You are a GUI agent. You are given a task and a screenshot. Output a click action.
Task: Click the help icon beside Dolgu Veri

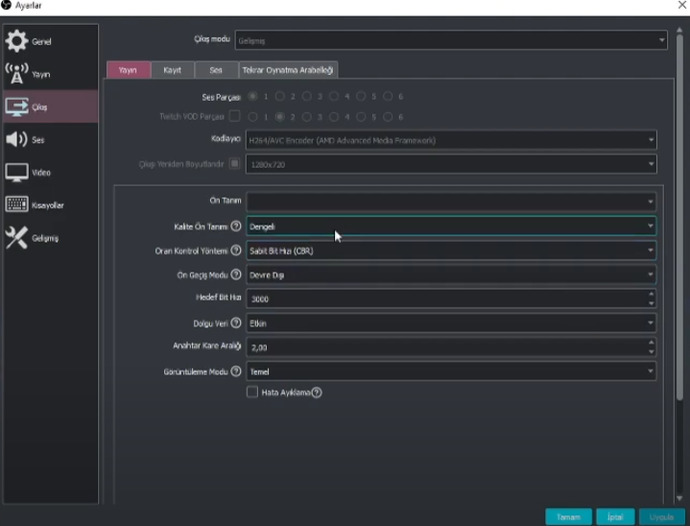(236, 323)
